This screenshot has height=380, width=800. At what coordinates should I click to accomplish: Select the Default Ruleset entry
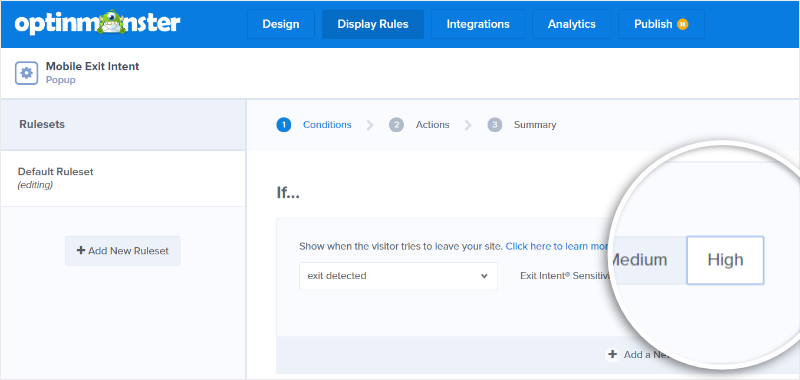point(123,179)
